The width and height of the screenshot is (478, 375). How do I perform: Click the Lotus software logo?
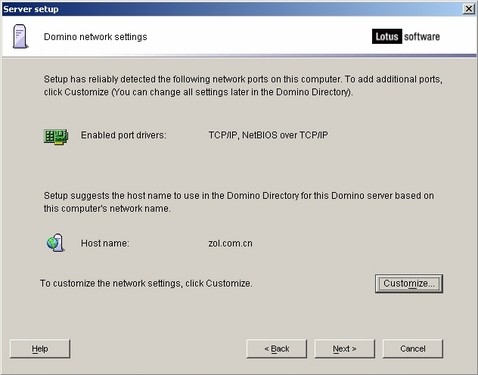point(406,36)
